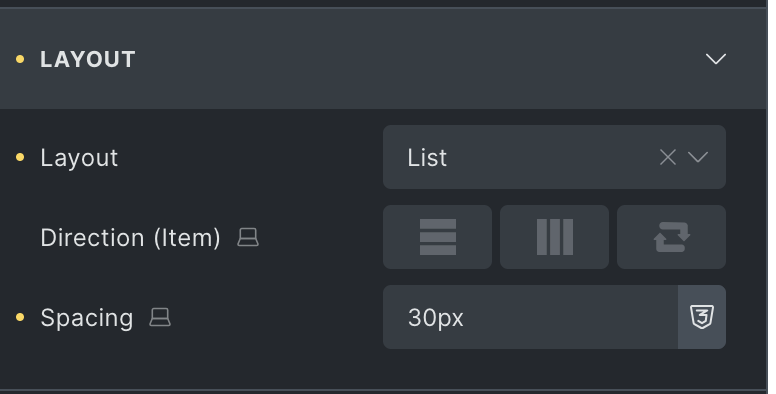The image size is (776, 394).
Task: Click the yellow dot beside the Layout label
Action: pyautogui.click(x=20, y=157)
